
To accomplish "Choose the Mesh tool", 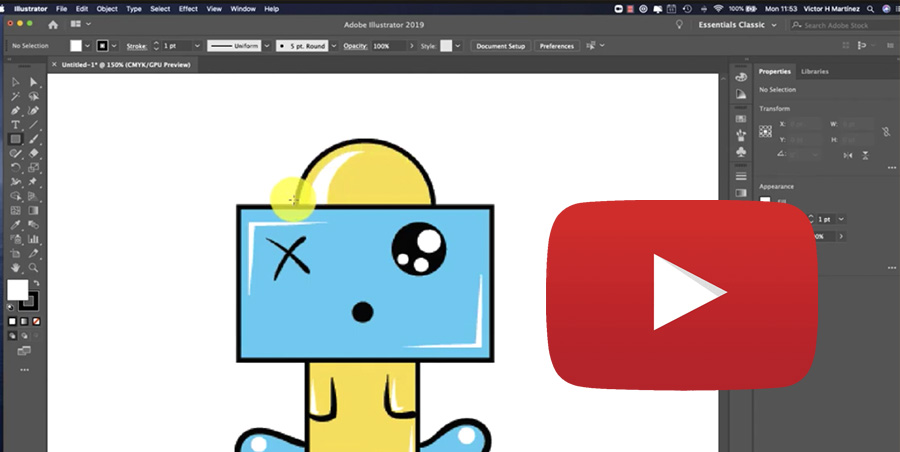I will pos(15,211).
